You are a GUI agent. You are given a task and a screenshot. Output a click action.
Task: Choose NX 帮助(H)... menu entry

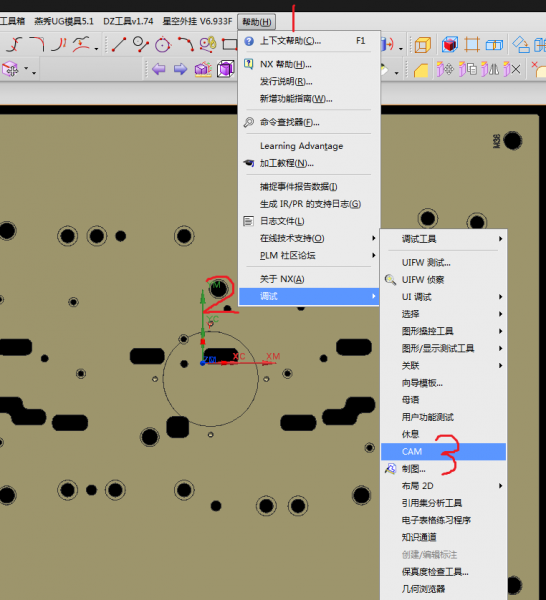pos(309,64)
